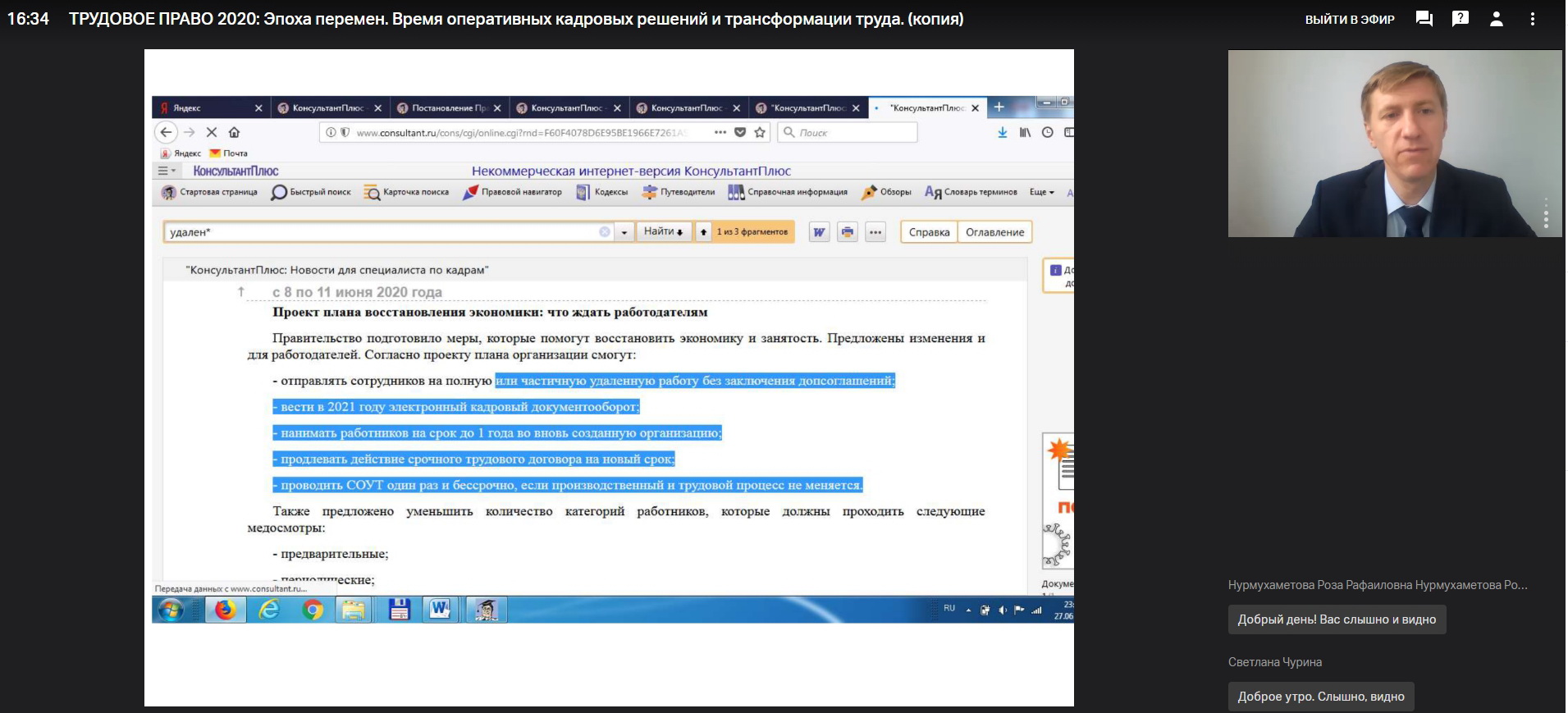Click the tracking protection shield icon
The width and height of the screenshot is (1568, 713).
coord(345,132)
